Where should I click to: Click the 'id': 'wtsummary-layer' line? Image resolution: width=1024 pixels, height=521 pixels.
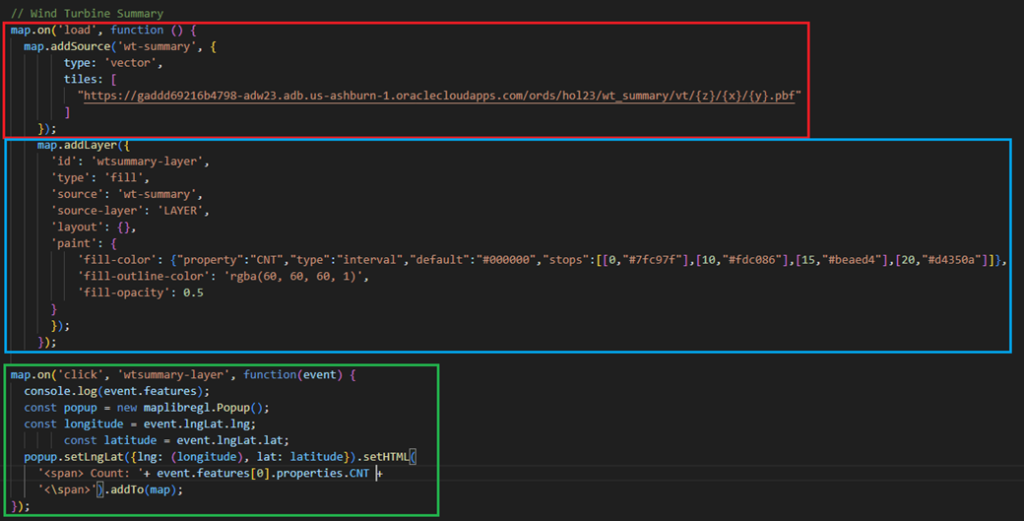point(130,161)
